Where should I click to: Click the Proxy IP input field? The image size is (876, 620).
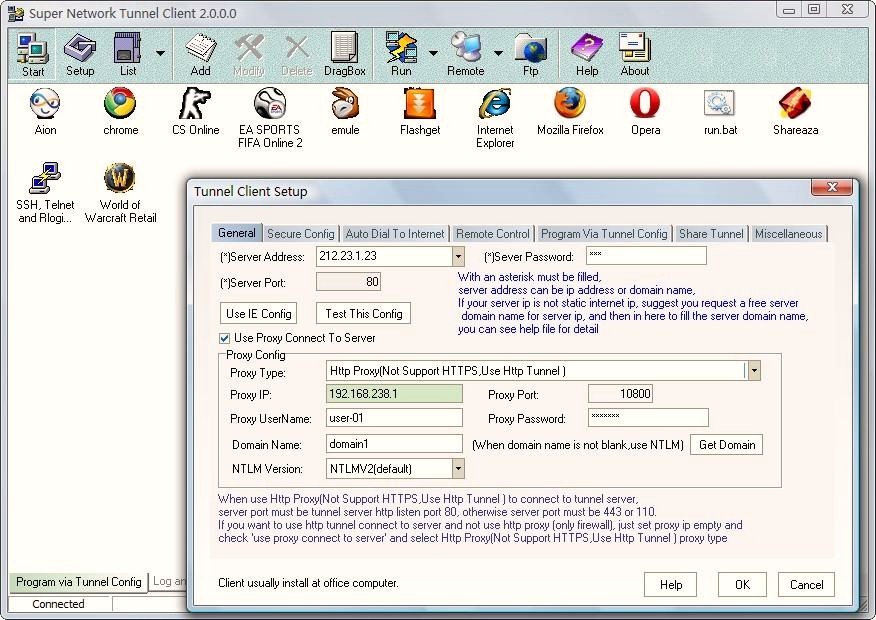click(394, 394)
